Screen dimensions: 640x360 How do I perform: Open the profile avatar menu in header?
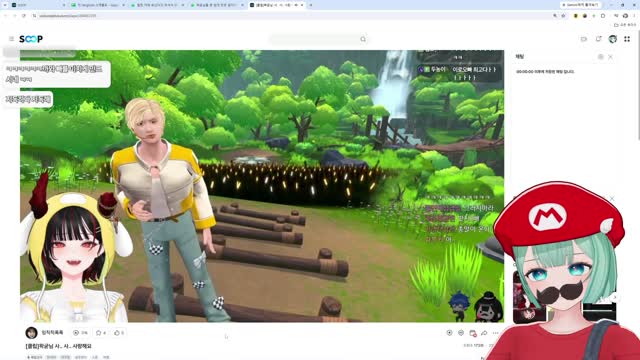[x=613, y=39]
